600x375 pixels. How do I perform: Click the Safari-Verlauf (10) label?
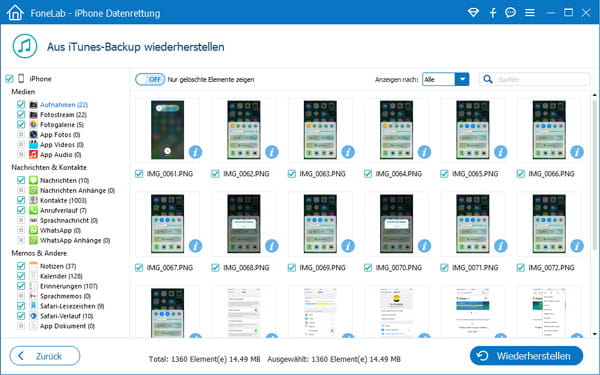tap(67, 316)
